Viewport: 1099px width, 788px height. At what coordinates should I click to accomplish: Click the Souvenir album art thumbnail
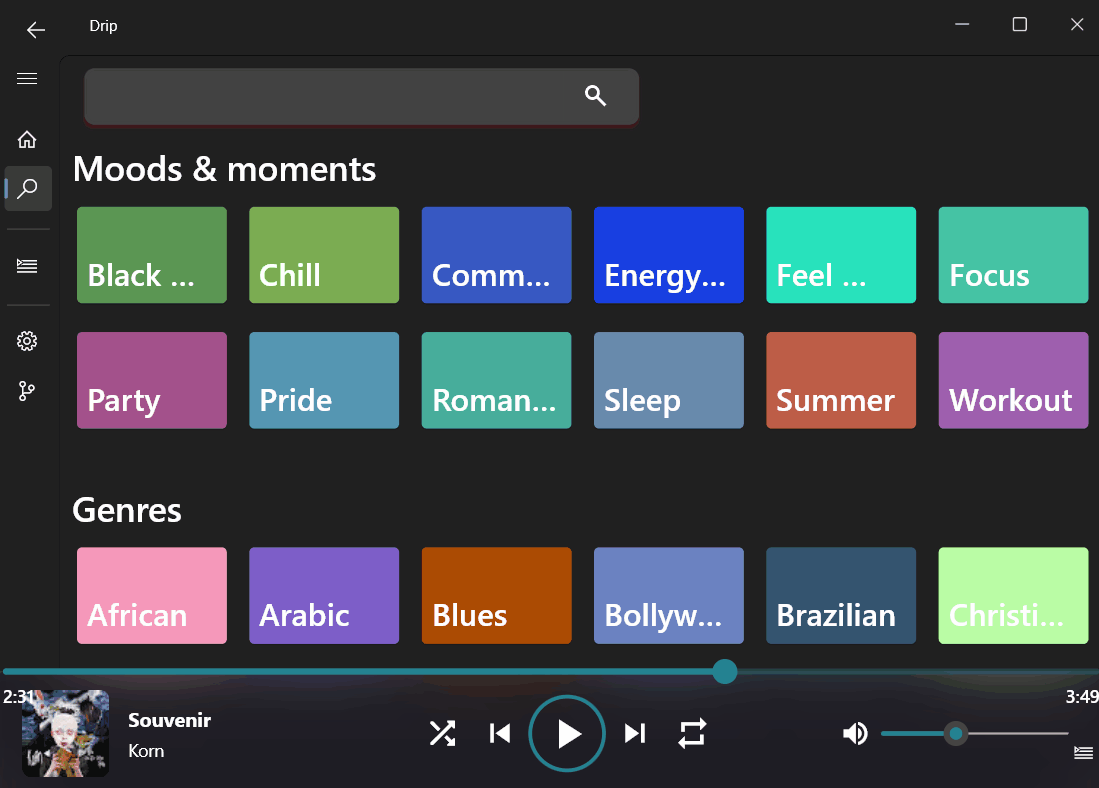pos(65,733)
